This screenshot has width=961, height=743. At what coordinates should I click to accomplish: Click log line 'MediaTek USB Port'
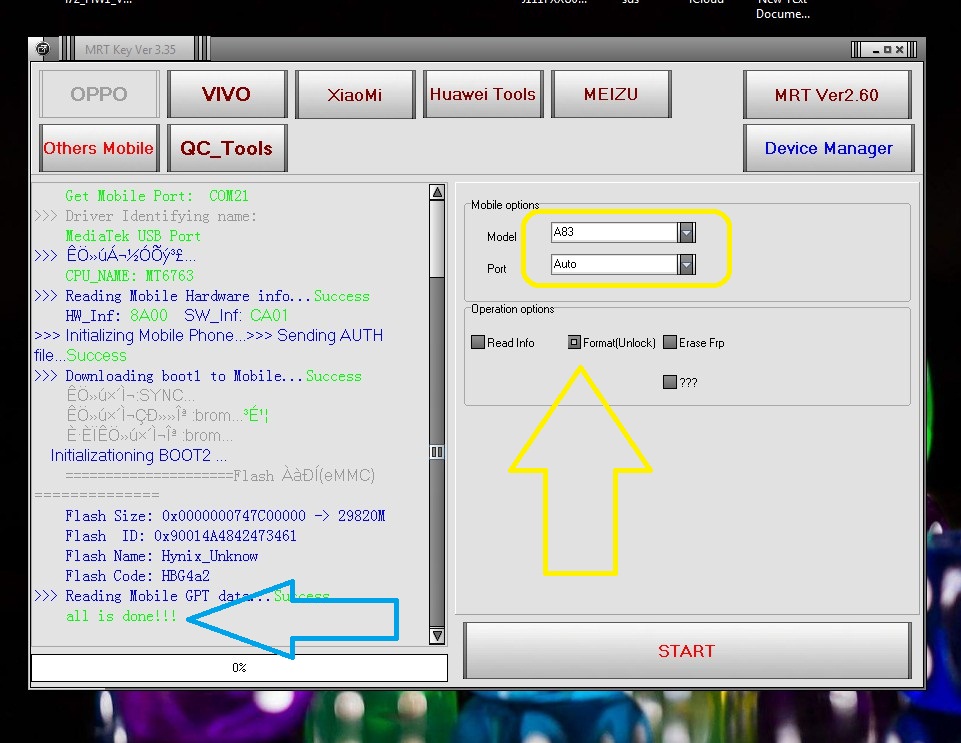point(133,236)
